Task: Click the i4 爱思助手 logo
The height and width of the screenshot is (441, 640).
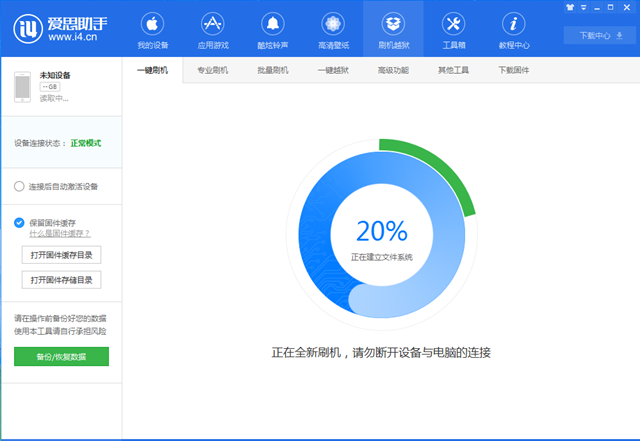Action: click(29, 29)
